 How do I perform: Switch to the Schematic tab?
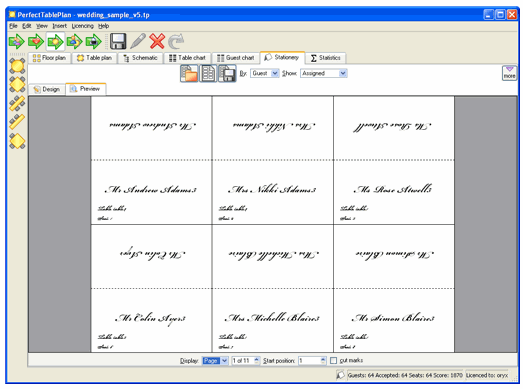140,58
